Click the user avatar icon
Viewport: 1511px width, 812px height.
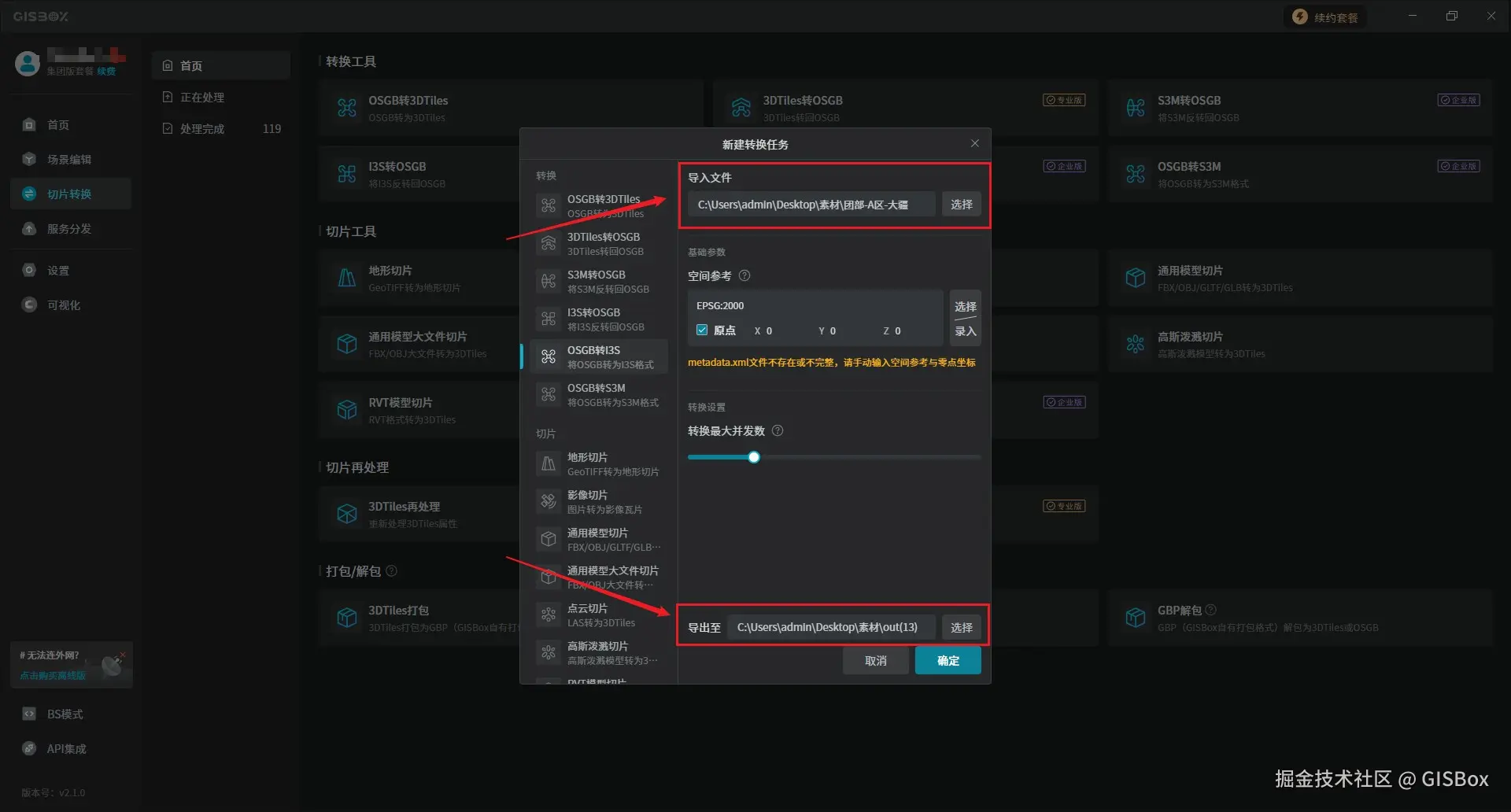coord(28,63)
